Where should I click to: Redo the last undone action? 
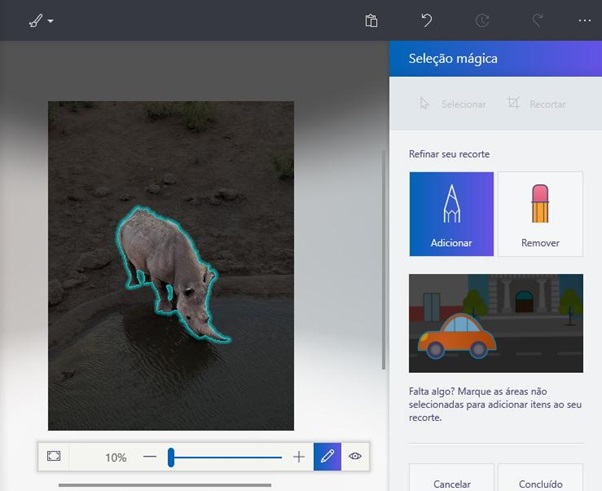click(x=538, y=20)
